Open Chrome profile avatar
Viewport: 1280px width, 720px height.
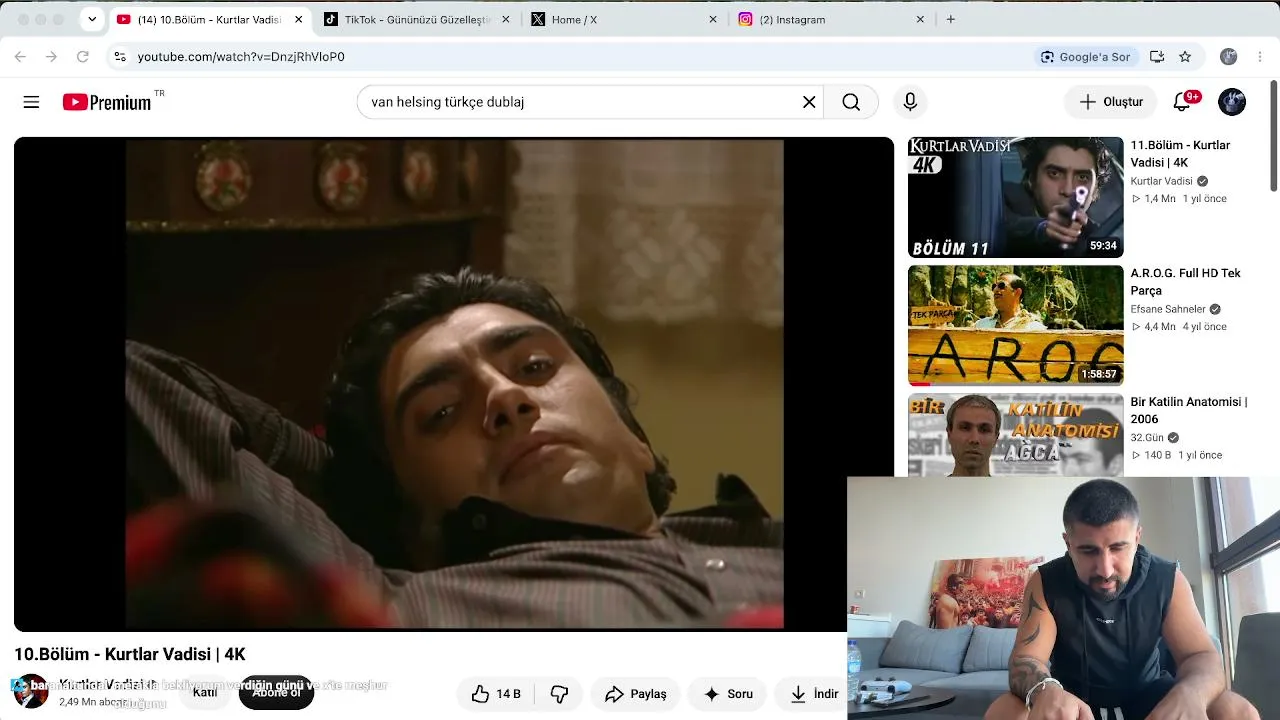1229,57
